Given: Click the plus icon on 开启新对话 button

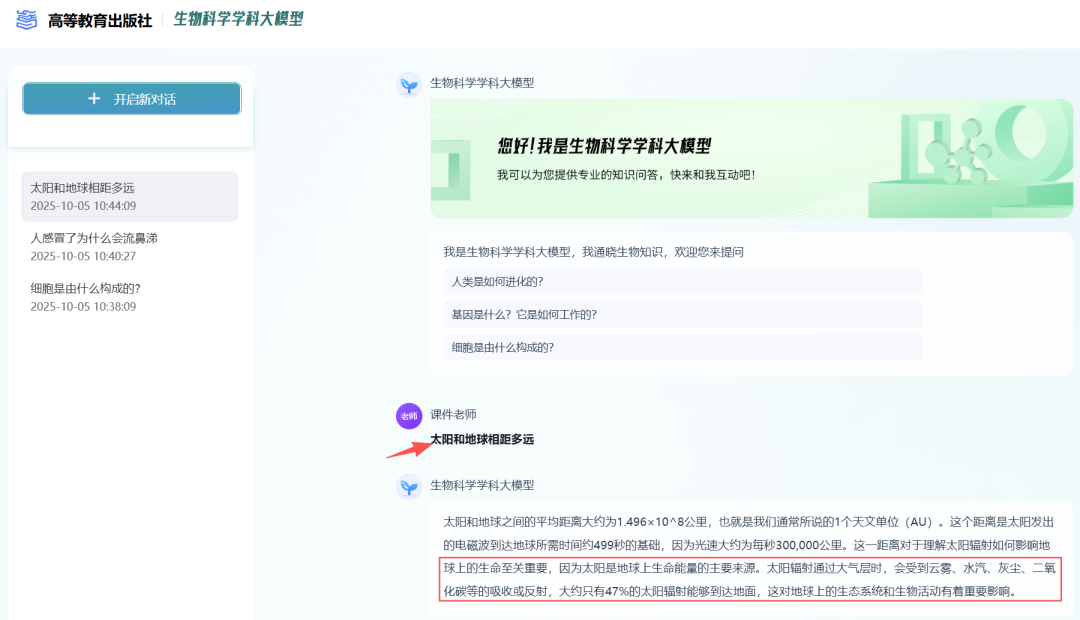Looking at the screenshot, I should (94, 98).
